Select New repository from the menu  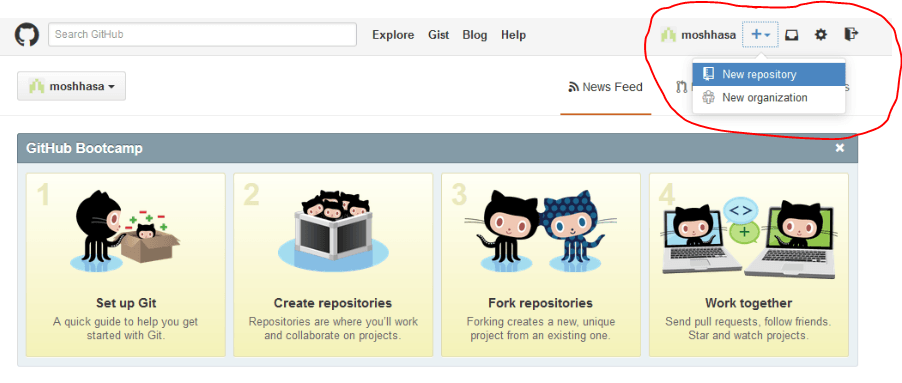[769, 74]
